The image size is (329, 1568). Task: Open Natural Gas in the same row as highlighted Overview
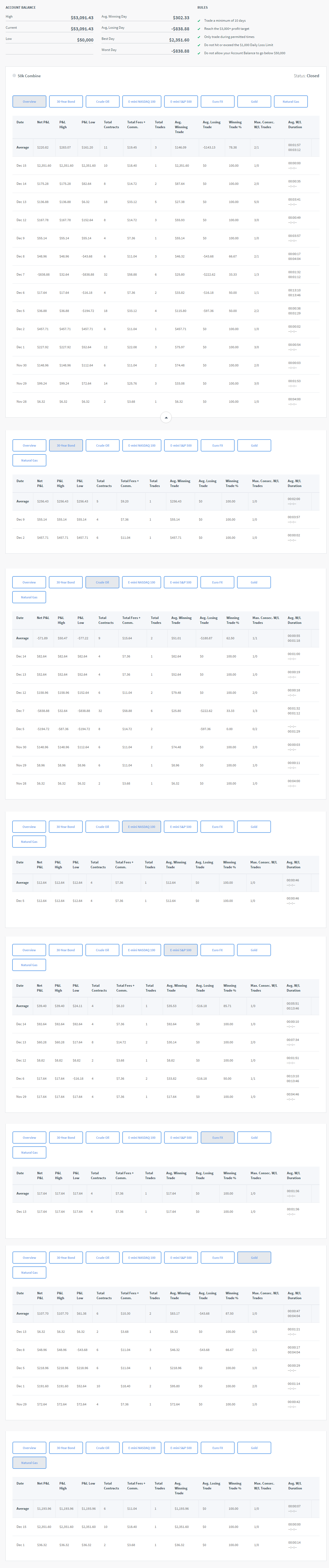tap(290, 102)
